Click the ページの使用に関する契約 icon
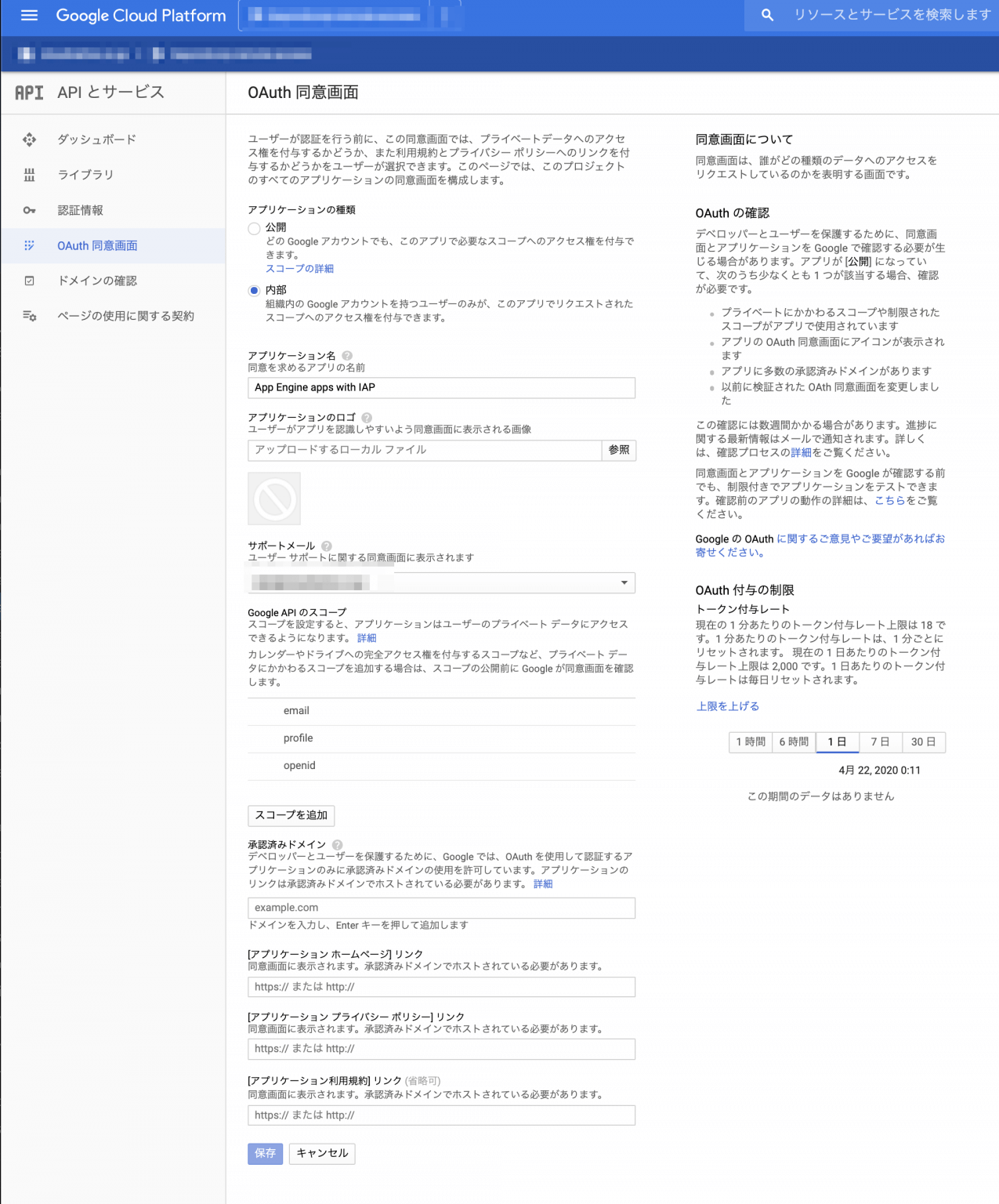The width and height of the screenshot is (999, 1204). click(29, 316)
